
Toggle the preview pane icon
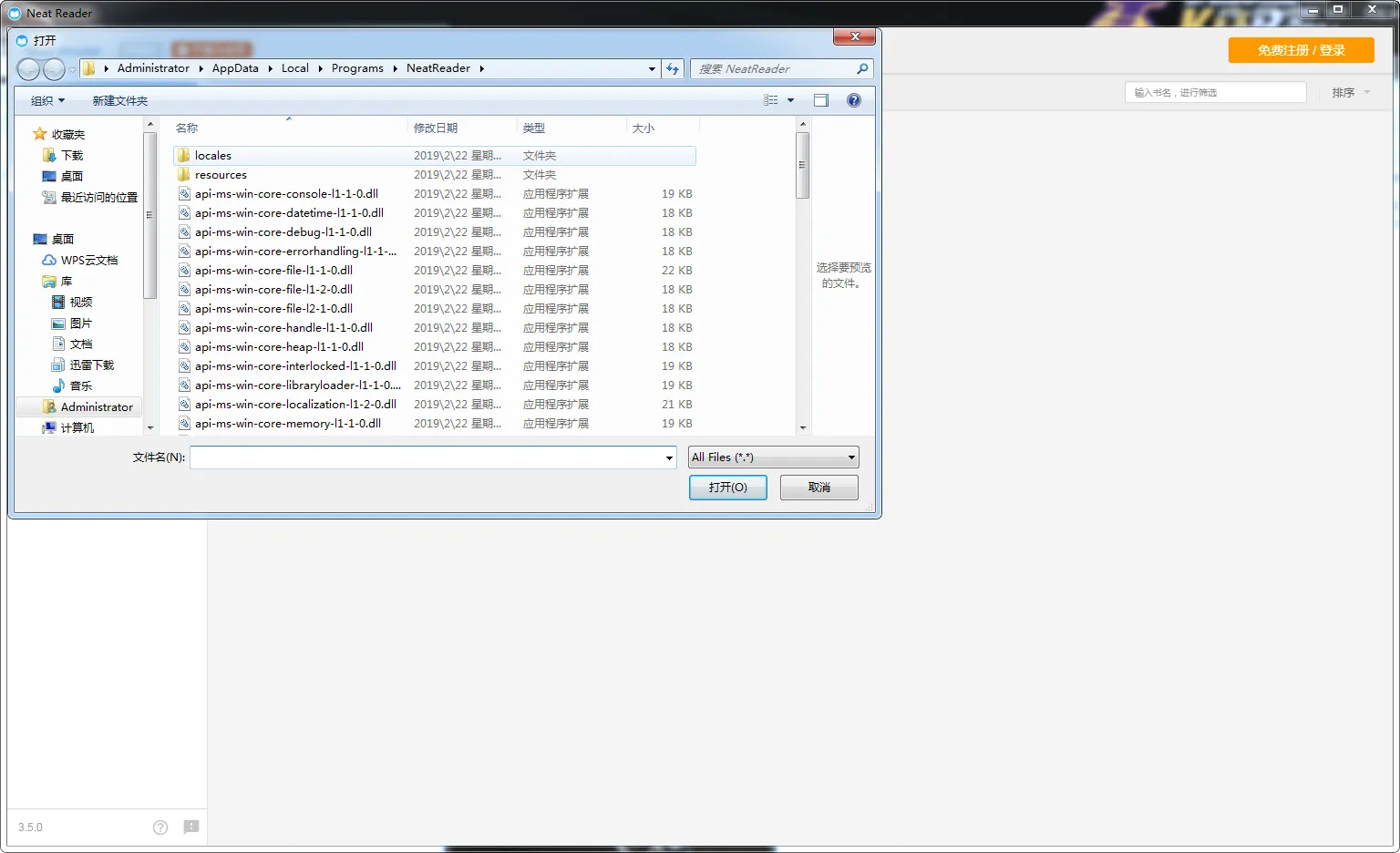click(820, 100)
